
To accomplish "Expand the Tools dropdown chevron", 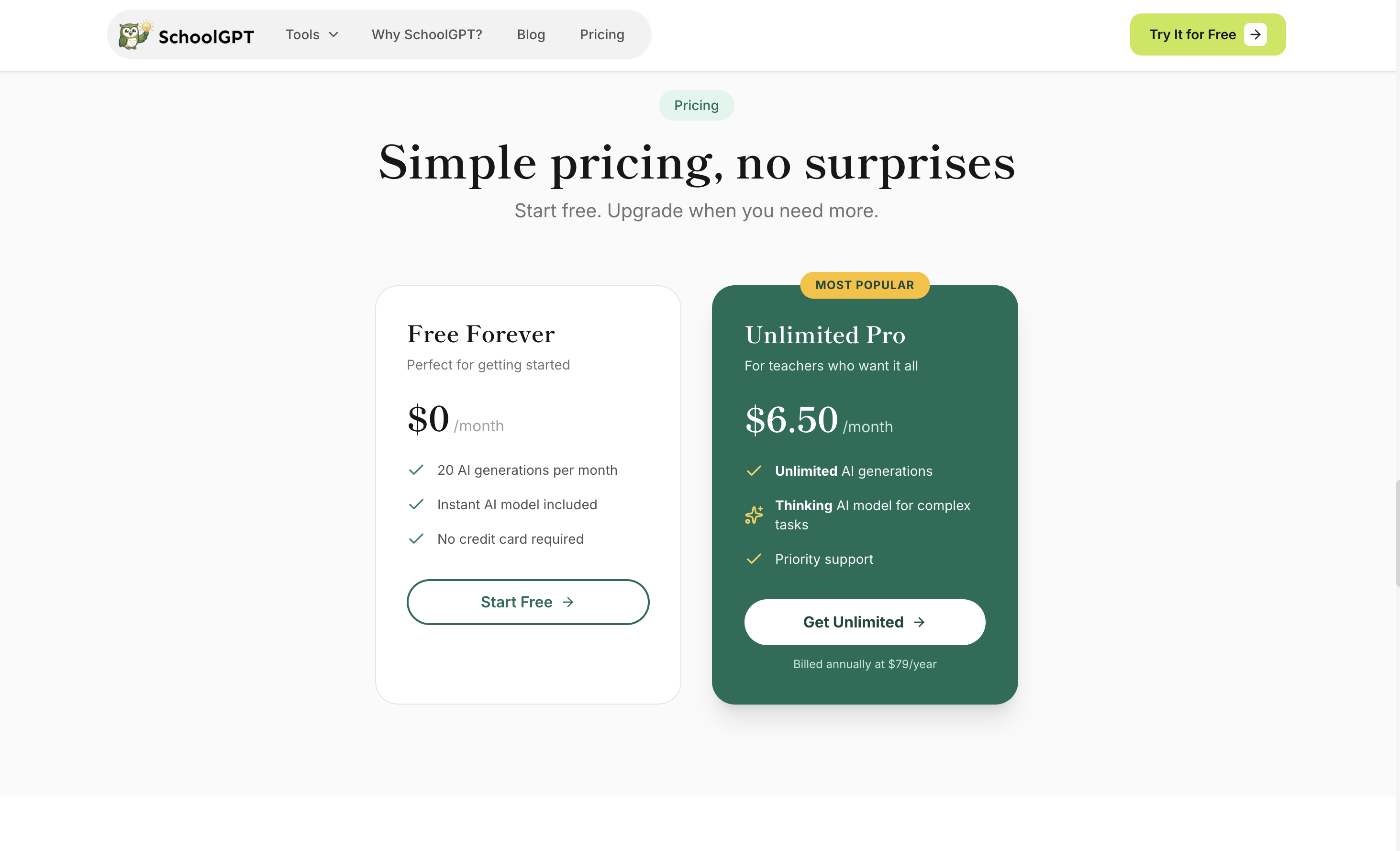I will (333, 34).
